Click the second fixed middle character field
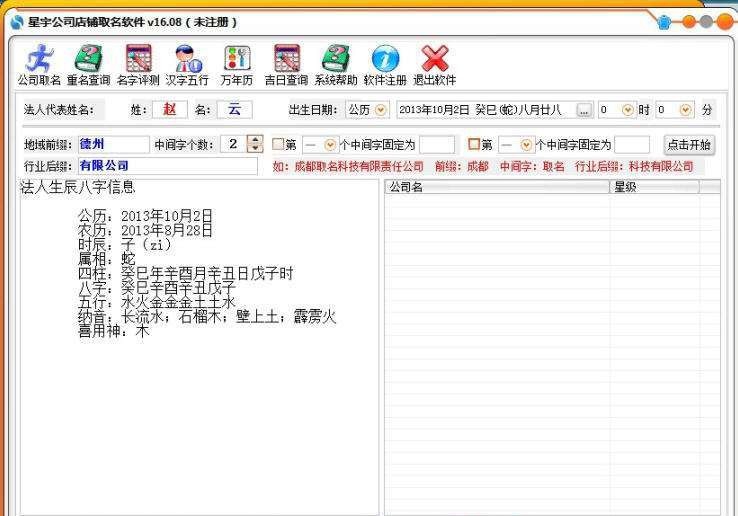 pos(632,145)
